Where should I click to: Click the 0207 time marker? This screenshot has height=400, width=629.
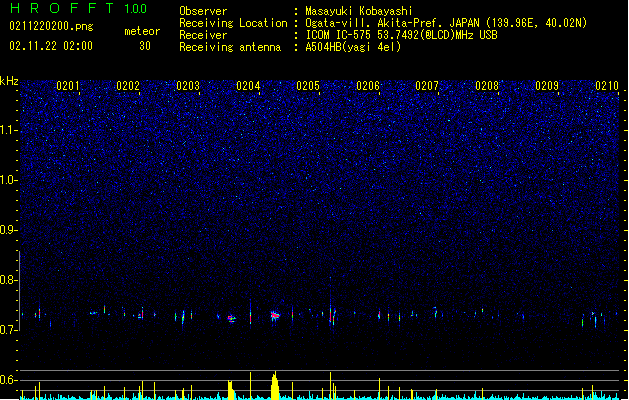click(427, 86)
